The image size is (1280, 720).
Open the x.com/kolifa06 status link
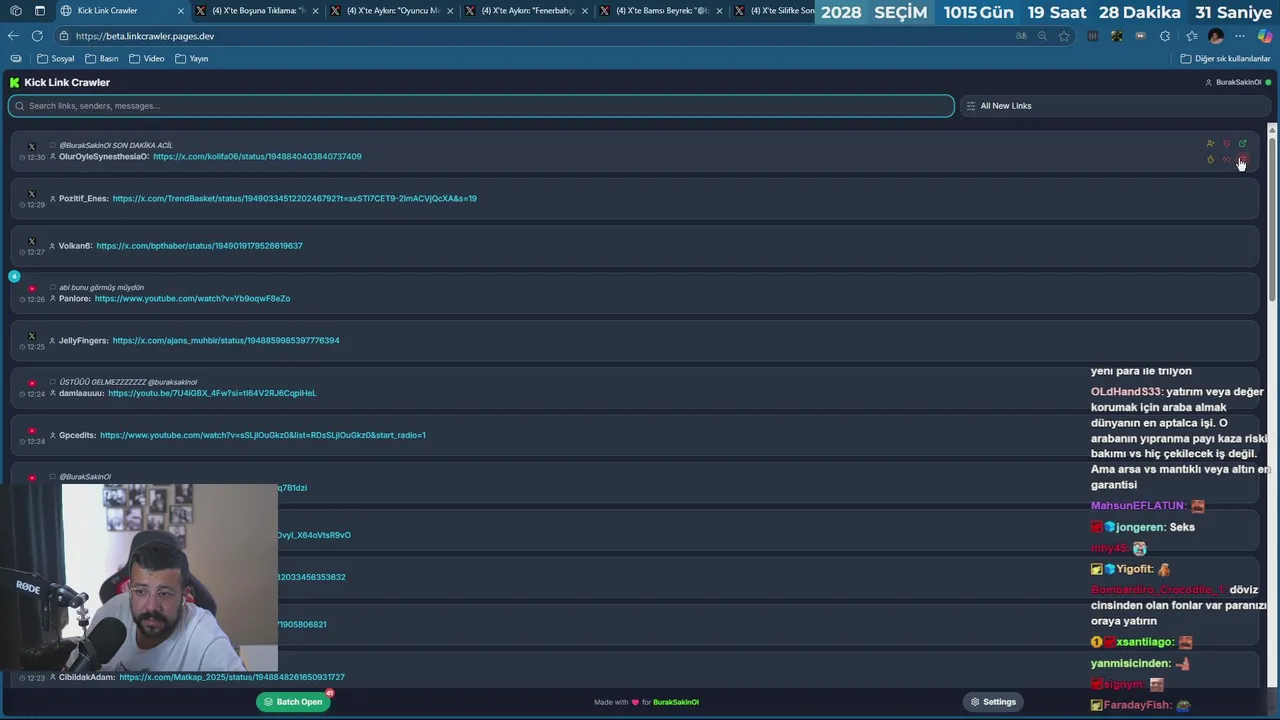[x=257, y=157]
